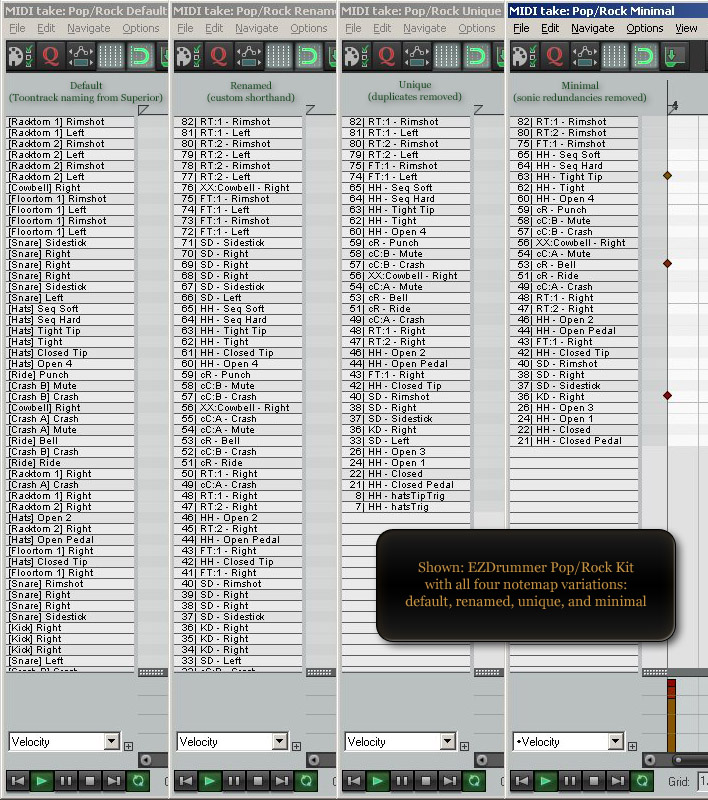708x800 pixels.
Task: Open Edit menu in the Minimal window
Action: click(x=550, y=28)
